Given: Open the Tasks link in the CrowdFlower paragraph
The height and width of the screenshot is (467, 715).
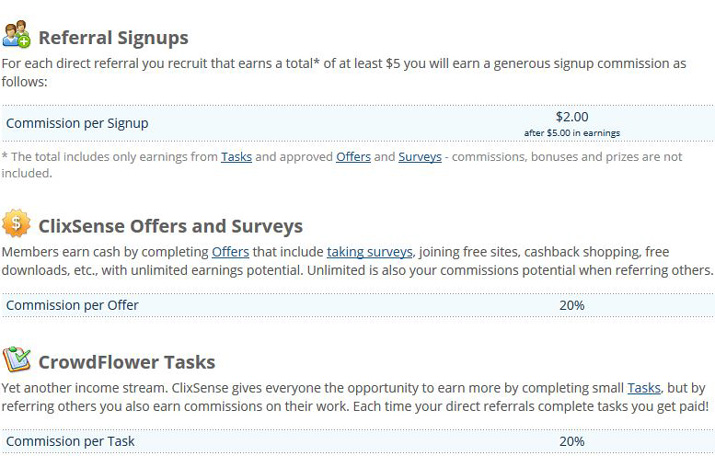Looking at the screenshot, I should coord(644,388).
